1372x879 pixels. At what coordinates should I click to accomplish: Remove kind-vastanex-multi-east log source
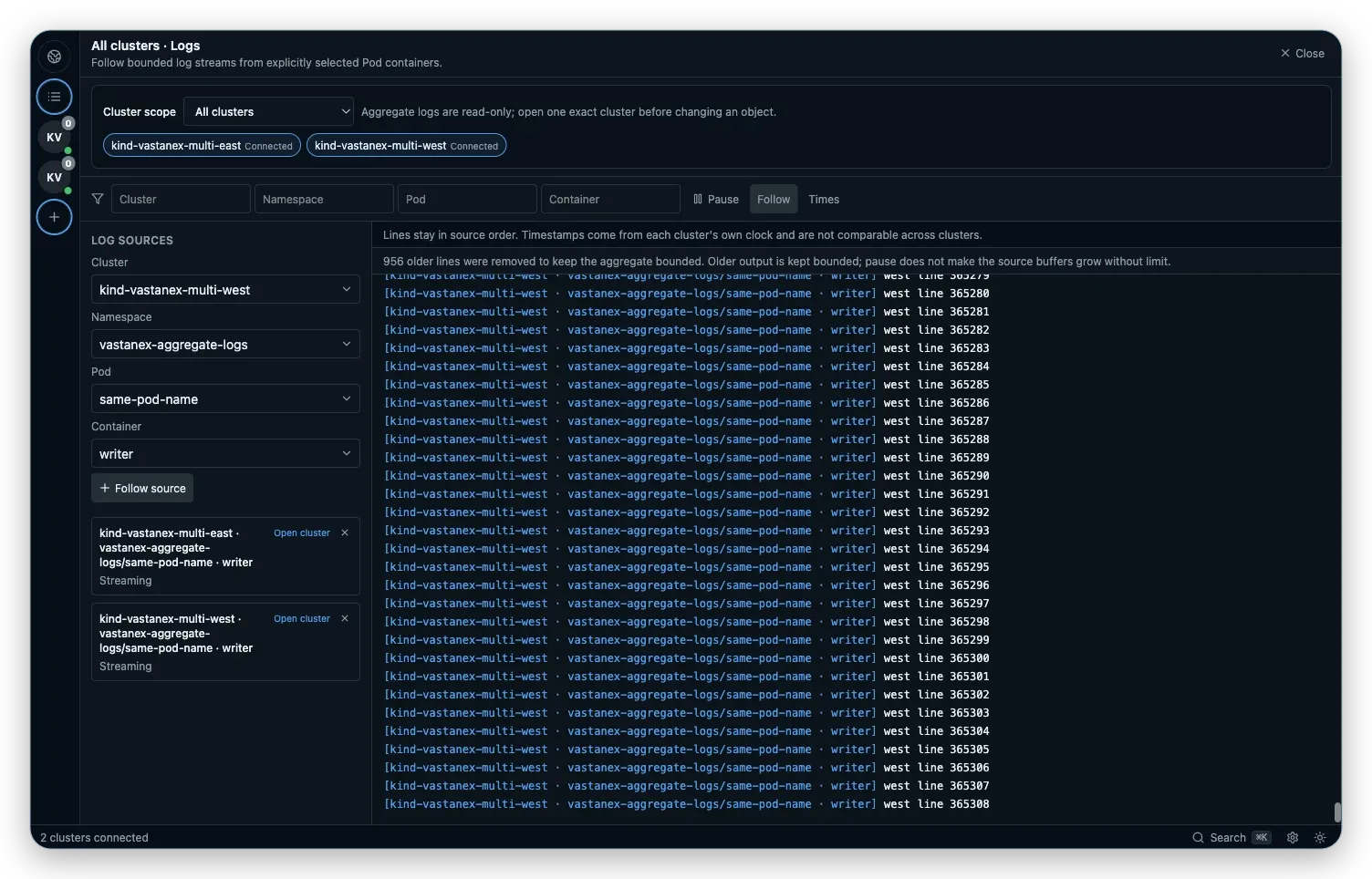click(x=345, y=533)
